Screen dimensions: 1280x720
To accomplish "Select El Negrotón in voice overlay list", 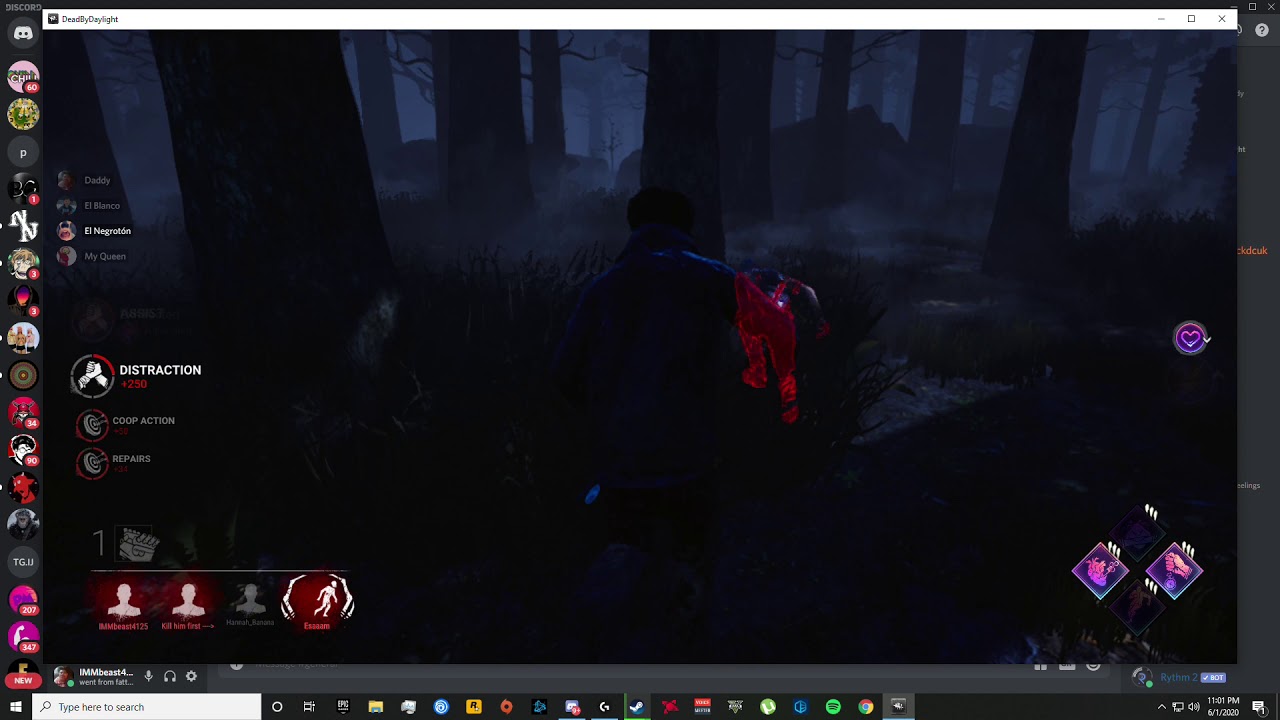I will click(x=94, y=231).
